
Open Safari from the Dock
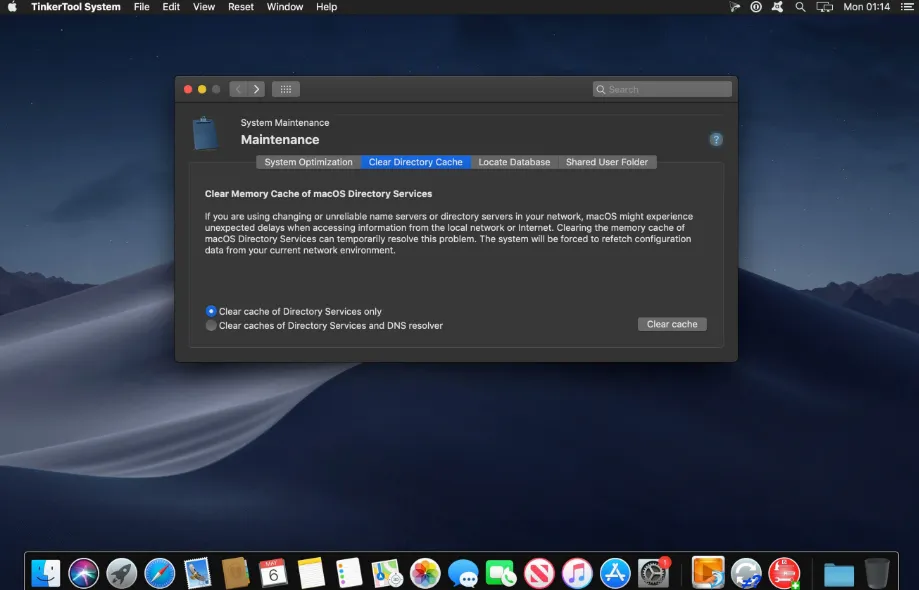click(159, 572)
